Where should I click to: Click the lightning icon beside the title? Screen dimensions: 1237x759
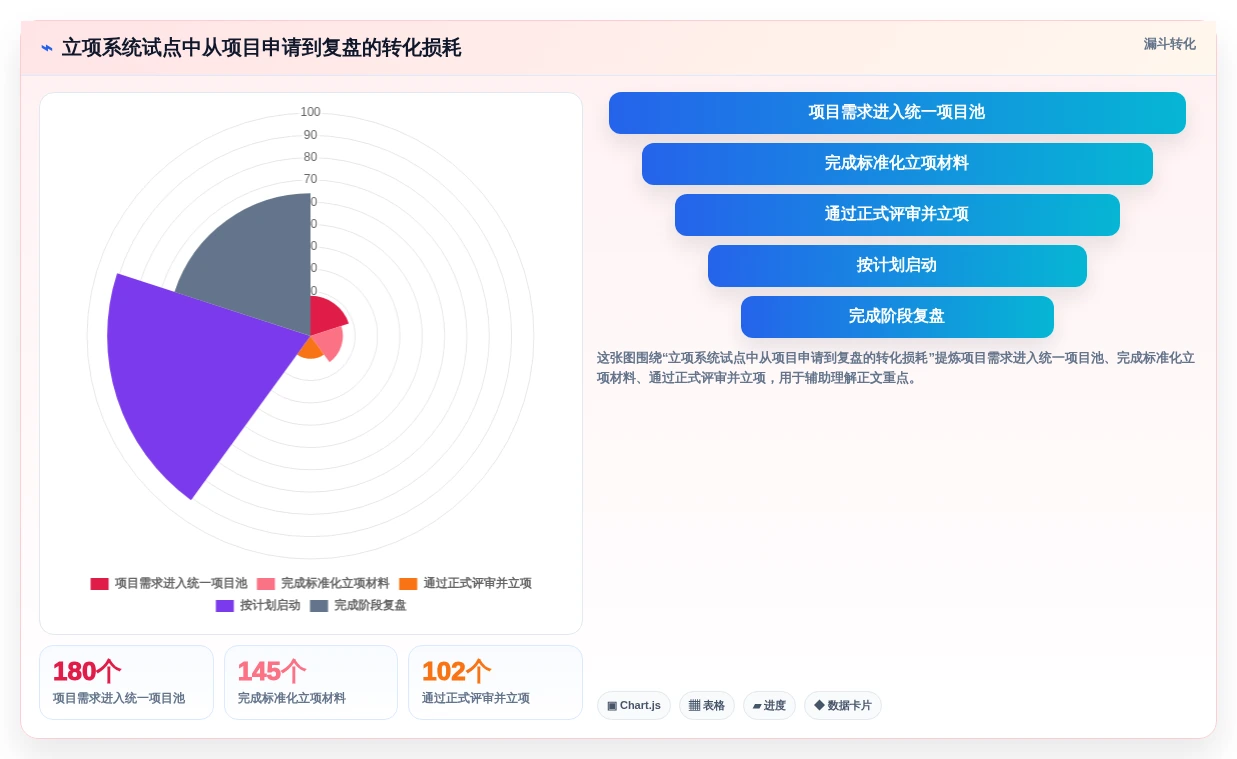tap(47, 48)
